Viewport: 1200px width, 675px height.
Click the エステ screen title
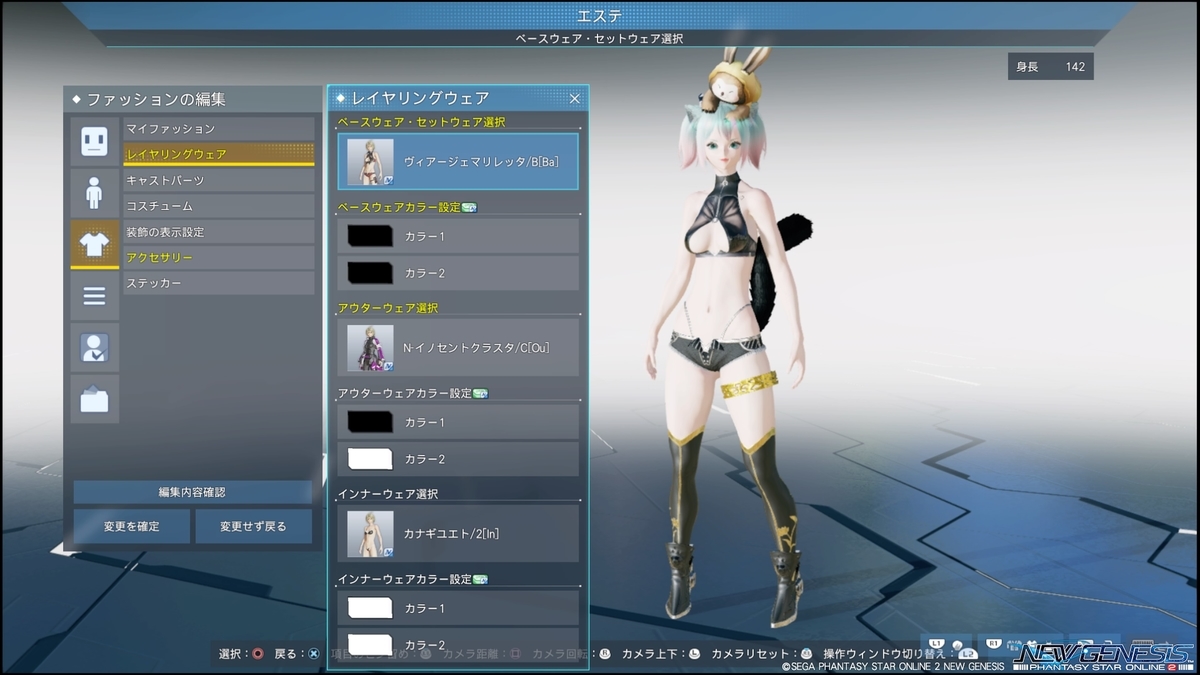[x=600, y=16]
